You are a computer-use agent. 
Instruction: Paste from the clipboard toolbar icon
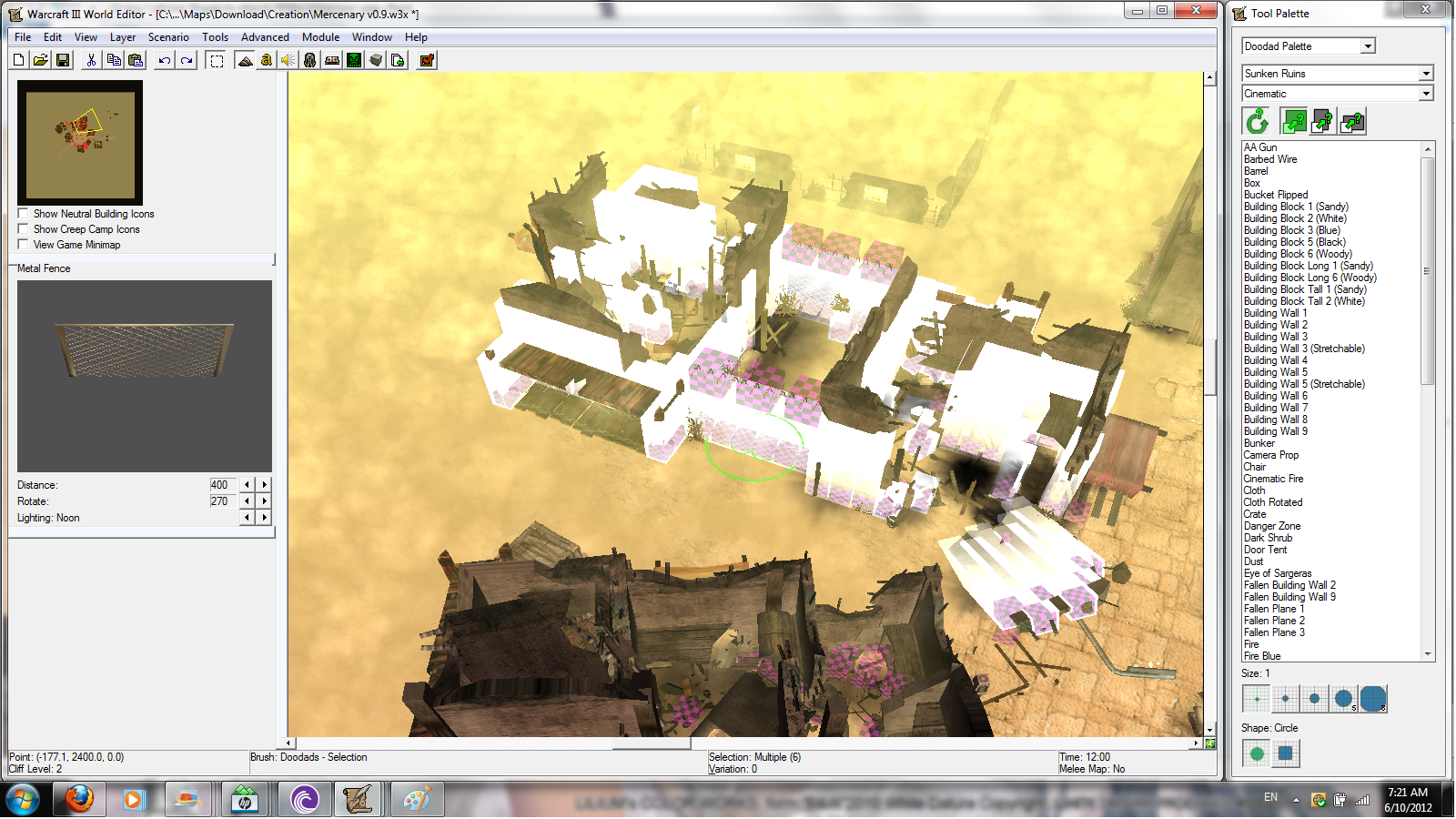click(136, 60)
